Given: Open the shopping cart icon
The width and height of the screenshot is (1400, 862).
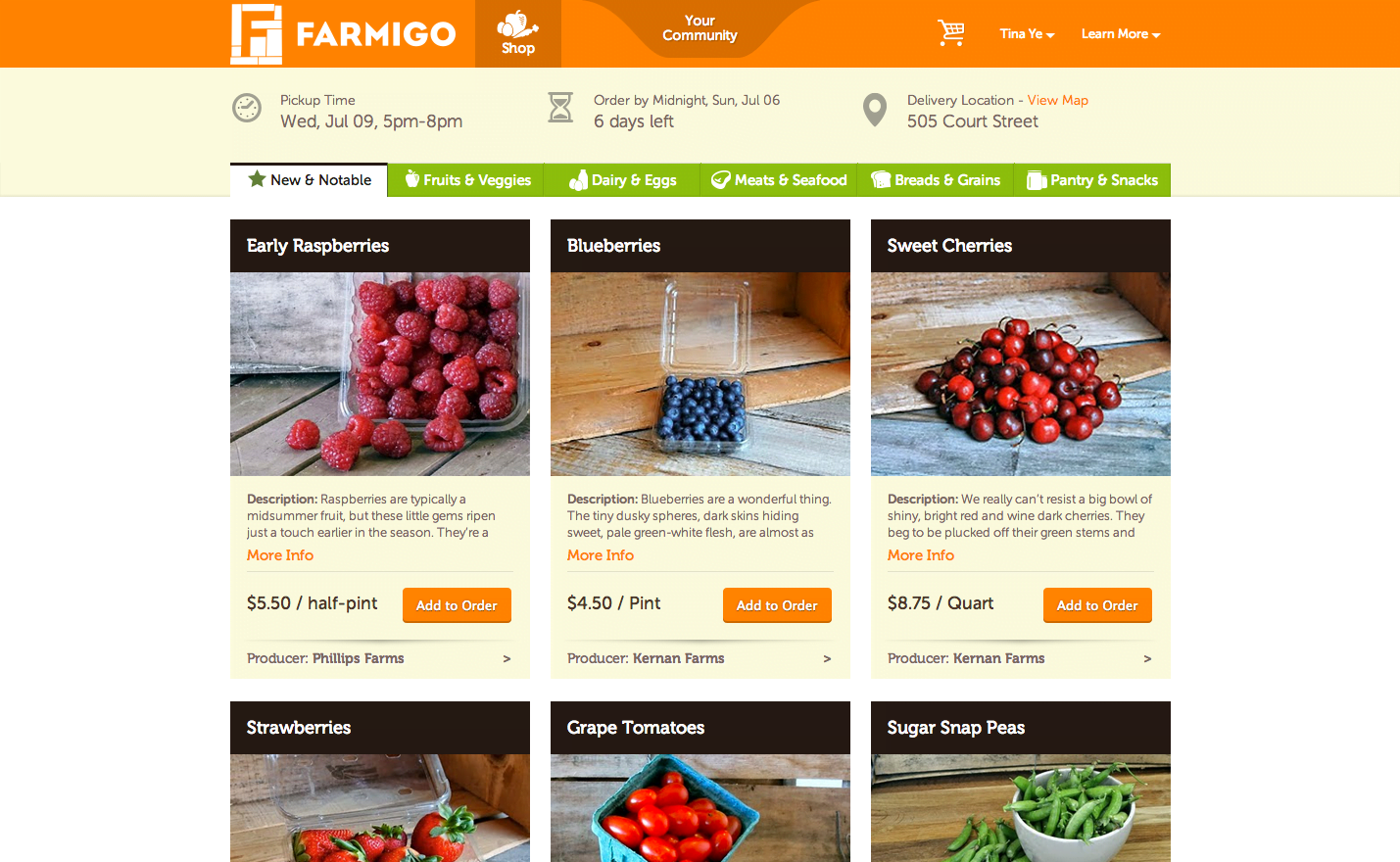Looking at the screenshot, I should point(951,32).
